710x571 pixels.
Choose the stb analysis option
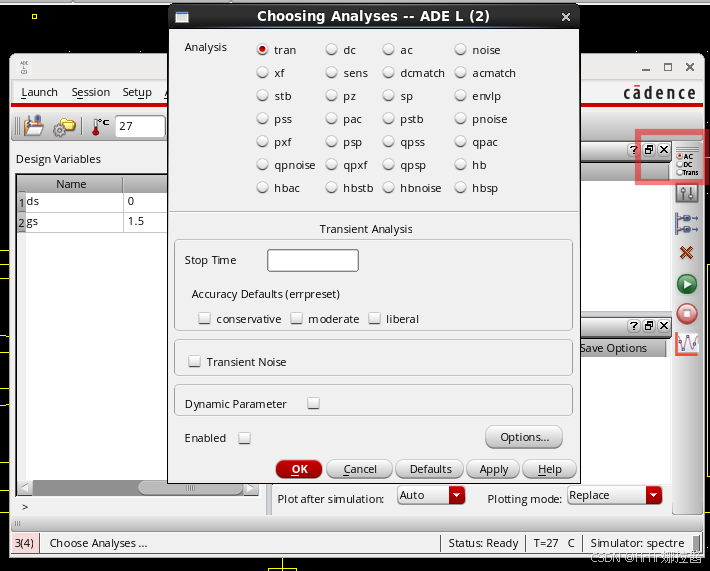click(x=262, y=96)
